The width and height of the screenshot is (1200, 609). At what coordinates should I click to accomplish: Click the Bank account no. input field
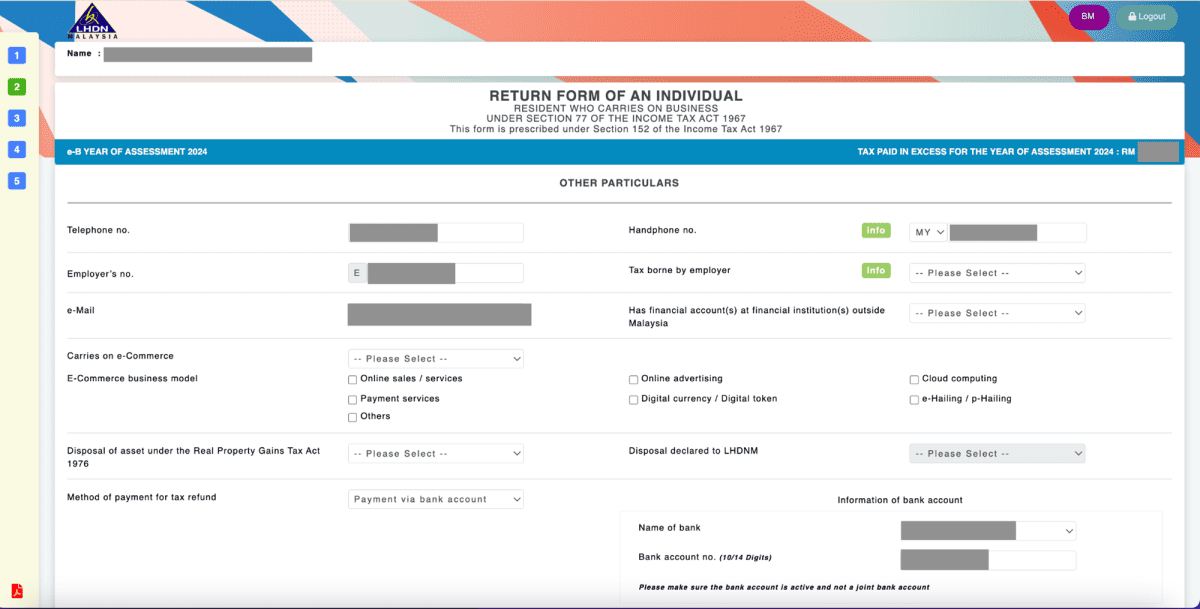point(988,560)
